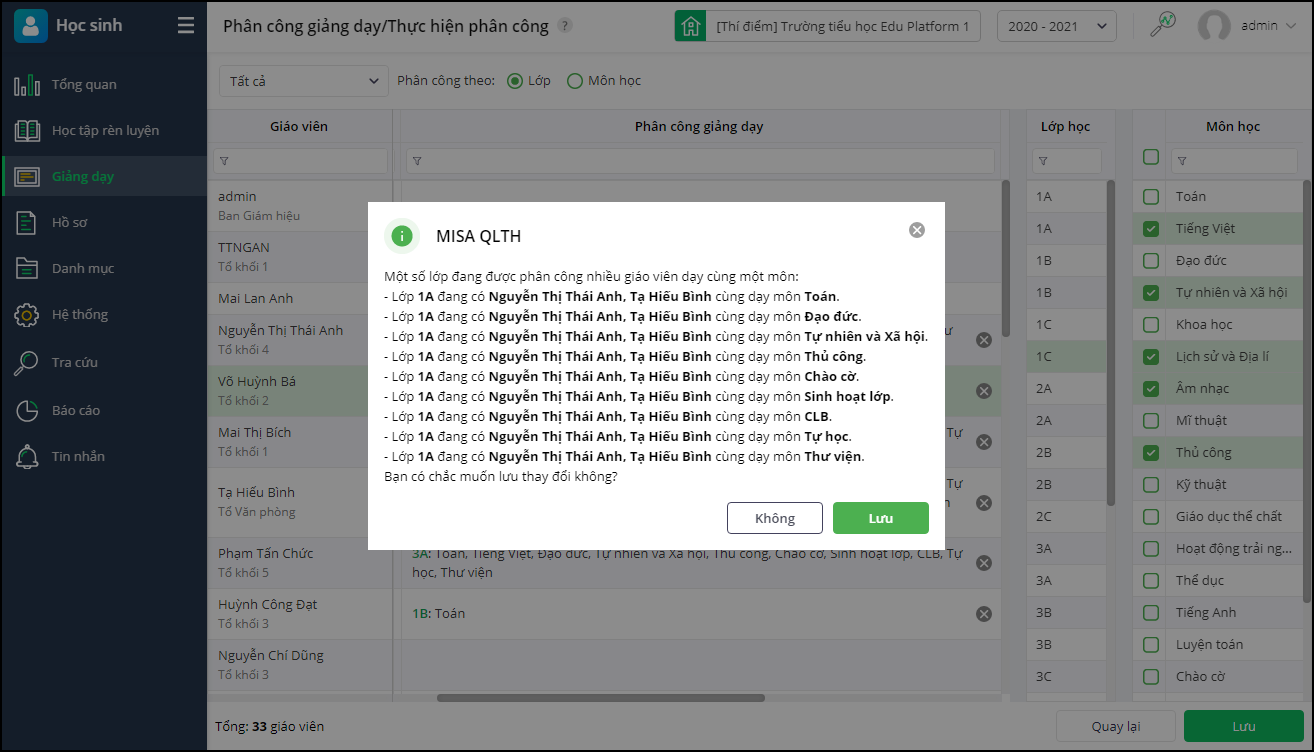
Task: Click the filter icon in Giáo viên column
Action: point(224,161)
